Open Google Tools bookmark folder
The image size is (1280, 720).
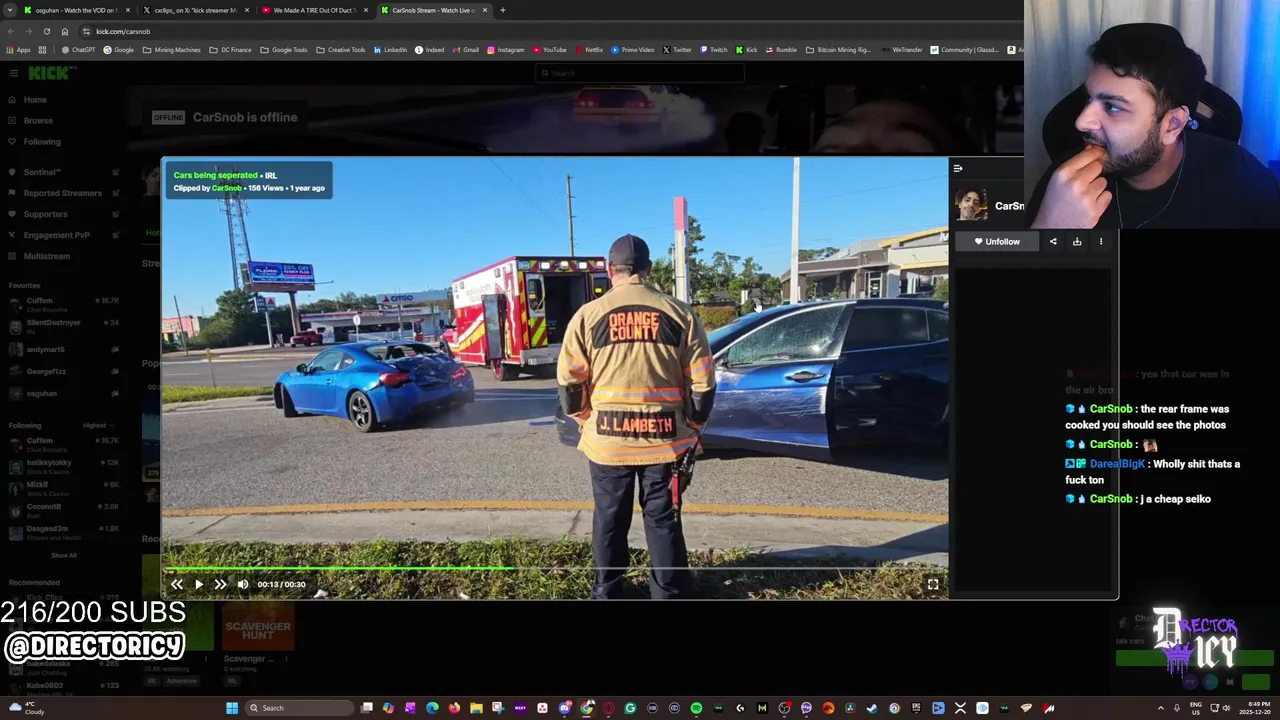click(x=283, y=50)
